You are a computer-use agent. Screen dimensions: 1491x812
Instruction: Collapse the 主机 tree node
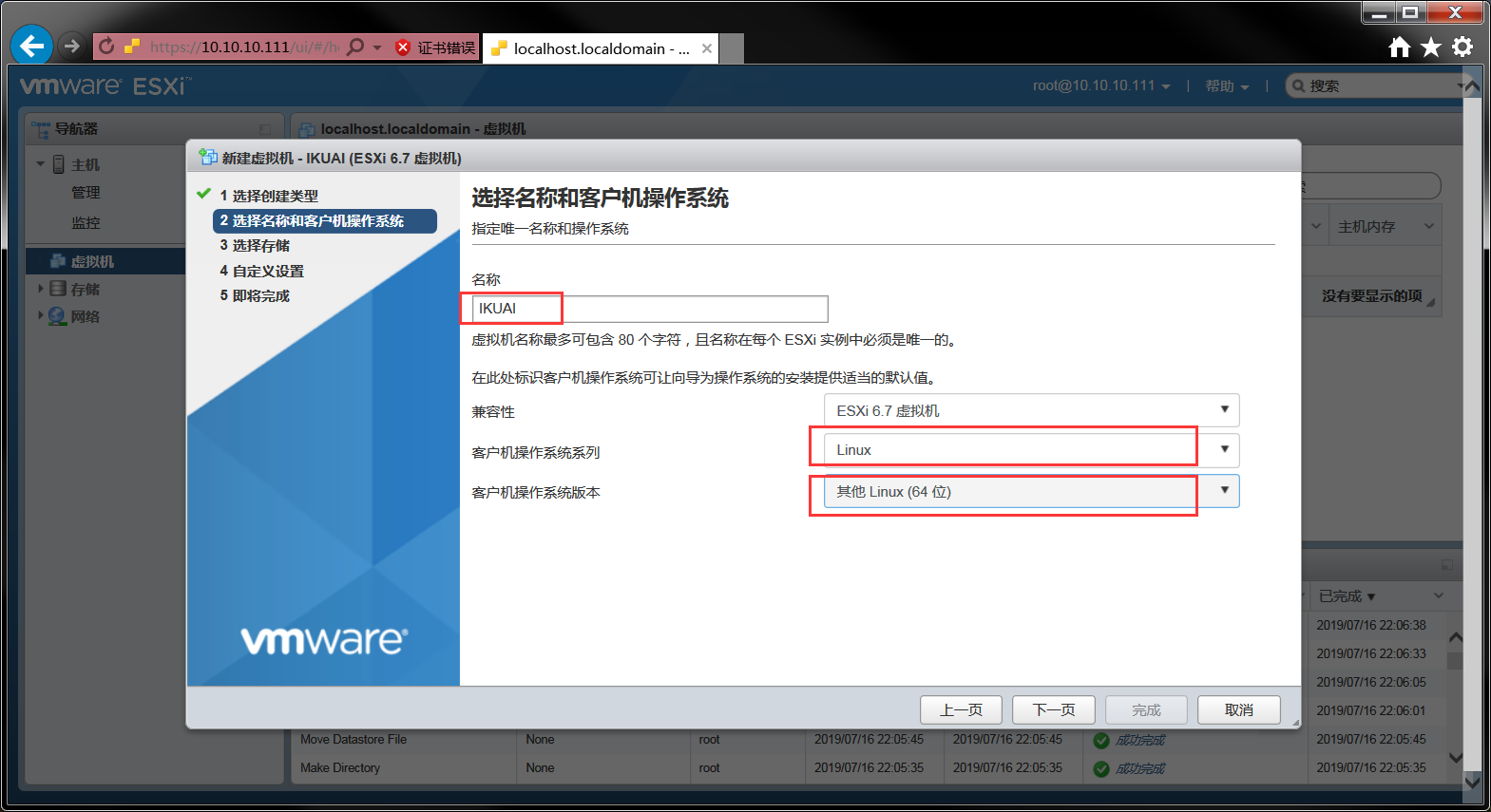[x=41, y=164]
